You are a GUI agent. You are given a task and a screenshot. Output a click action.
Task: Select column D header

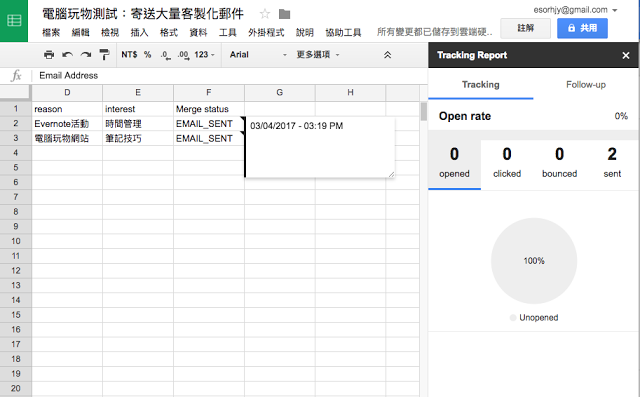[67, 93]
